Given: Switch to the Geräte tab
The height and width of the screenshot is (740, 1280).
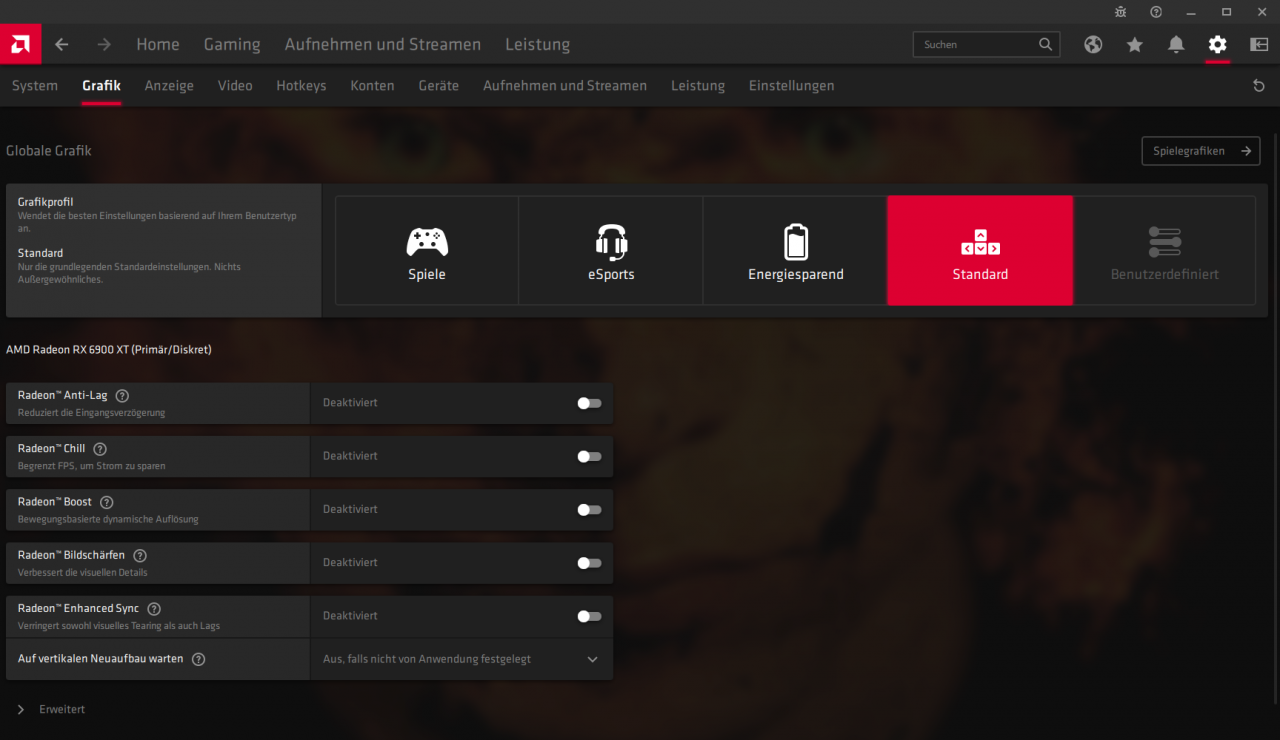Looking at the screenshot, I should (x=439, y=86).
